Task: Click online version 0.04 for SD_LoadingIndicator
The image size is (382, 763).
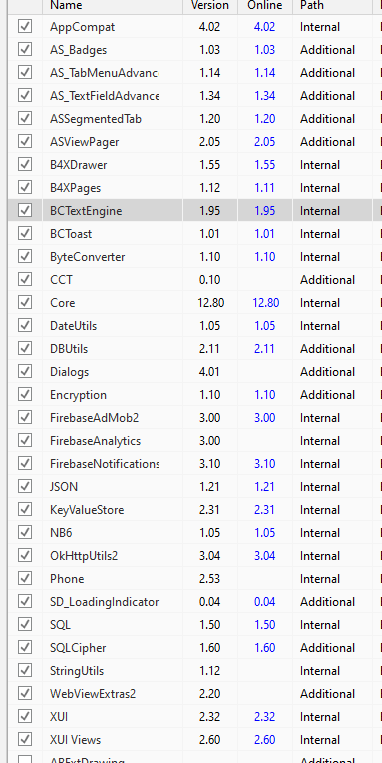Action: [264, 602]
